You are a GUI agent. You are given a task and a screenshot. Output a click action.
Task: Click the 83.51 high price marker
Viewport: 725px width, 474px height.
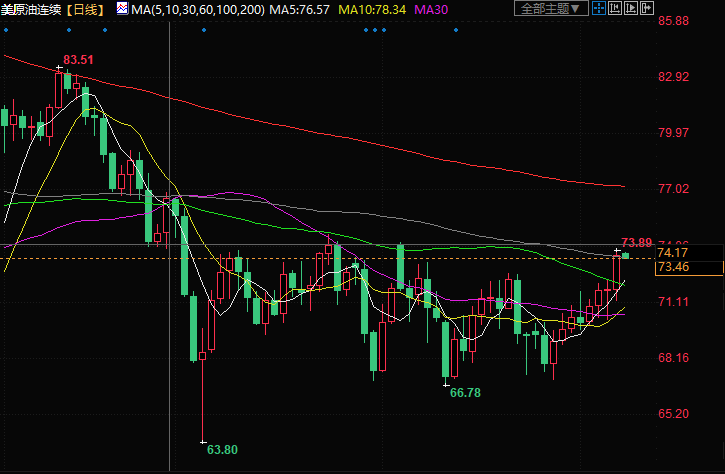tap(78, 60)
